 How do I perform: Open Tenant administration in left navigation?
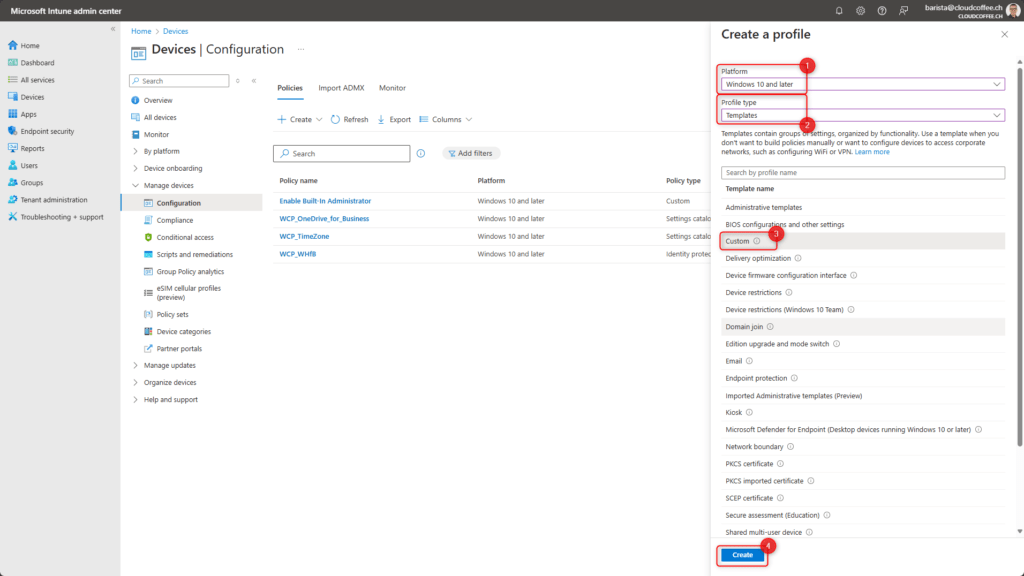click(54, 200)
